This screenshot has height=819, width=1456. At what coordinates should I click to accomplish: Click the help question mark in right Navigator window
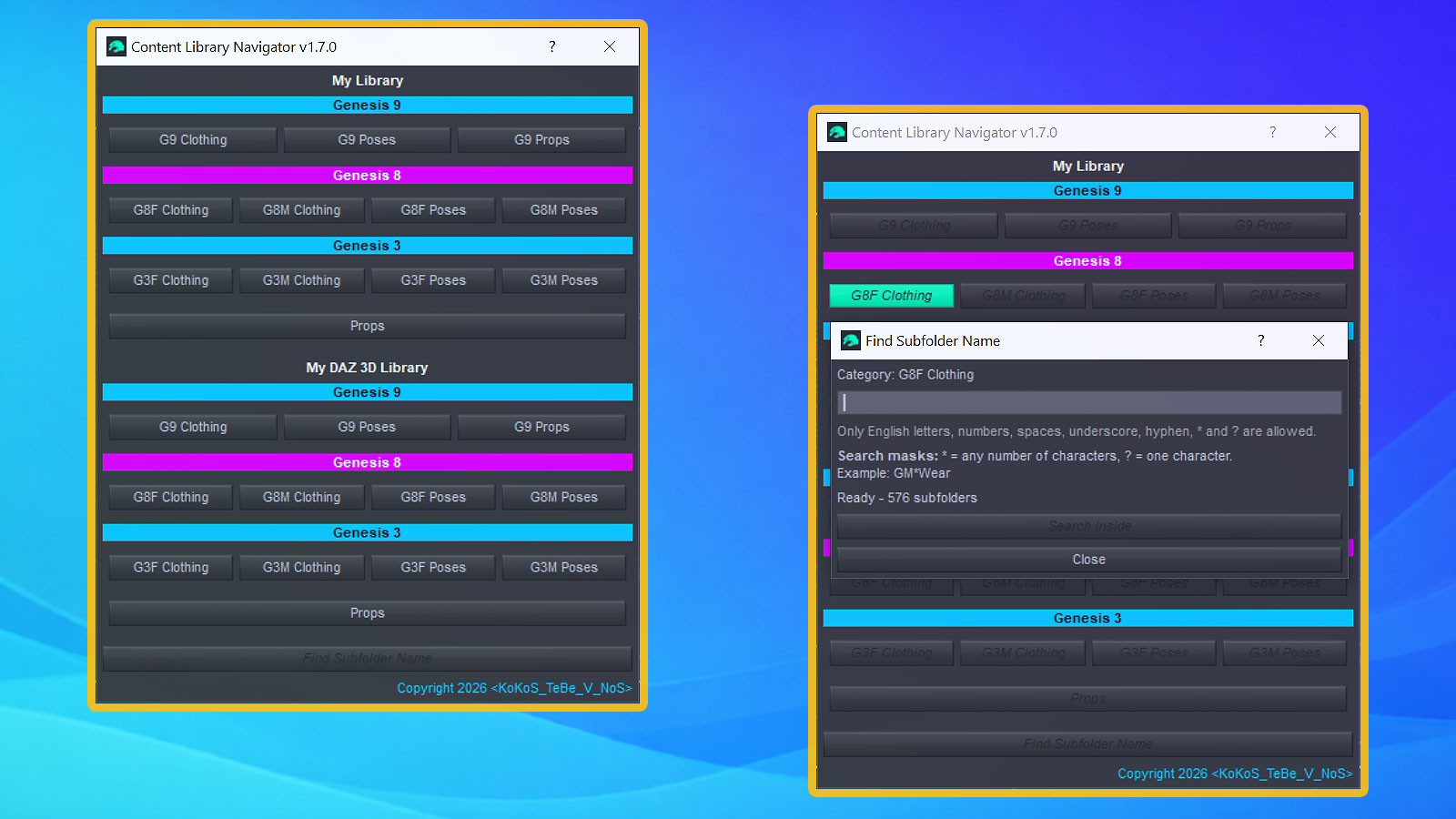[x=1272, y=132]
